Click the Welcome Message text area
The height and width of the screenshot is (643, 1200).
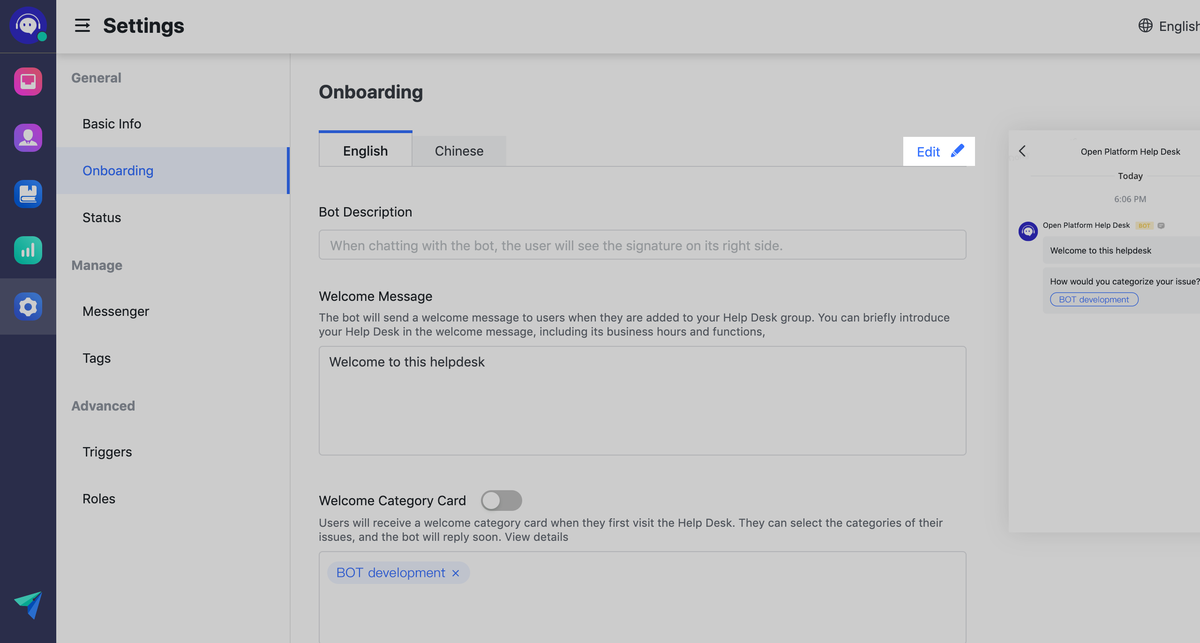(642, 400)
